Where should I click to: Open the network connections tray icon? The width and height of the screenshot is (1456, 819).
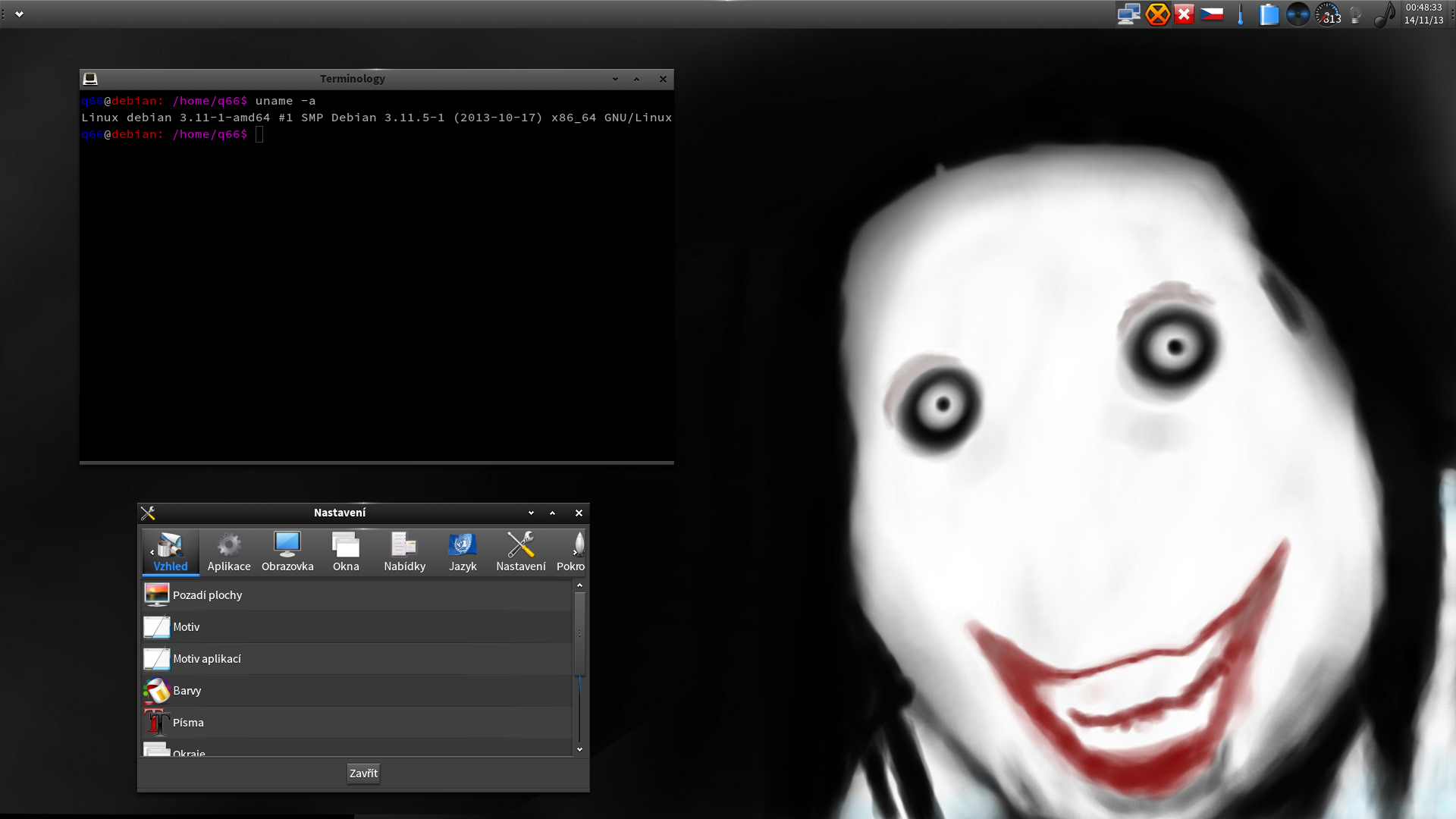(1128, 14)
